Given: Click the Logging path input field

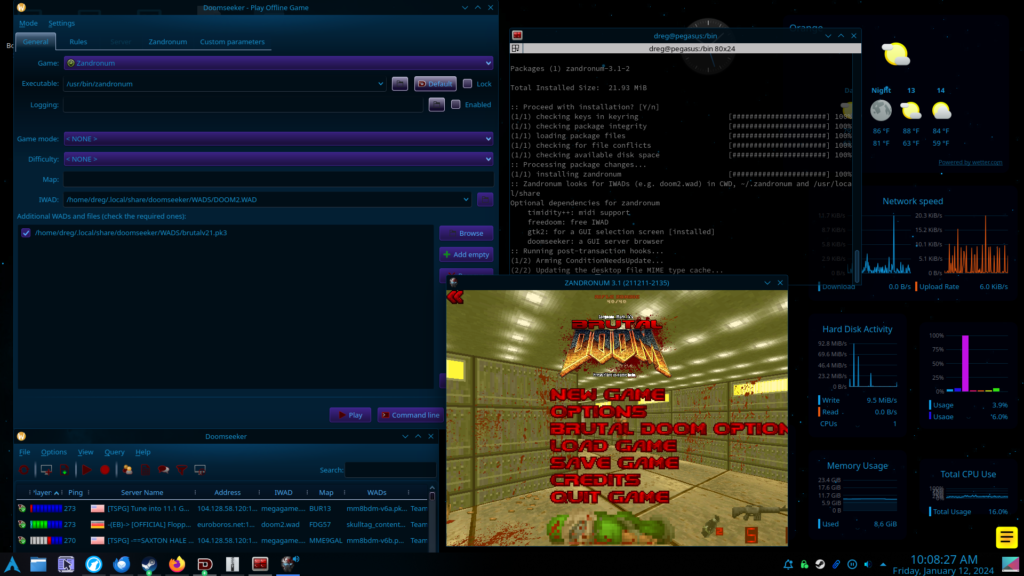Looking at the screenshot, I should tap(243, 104).
